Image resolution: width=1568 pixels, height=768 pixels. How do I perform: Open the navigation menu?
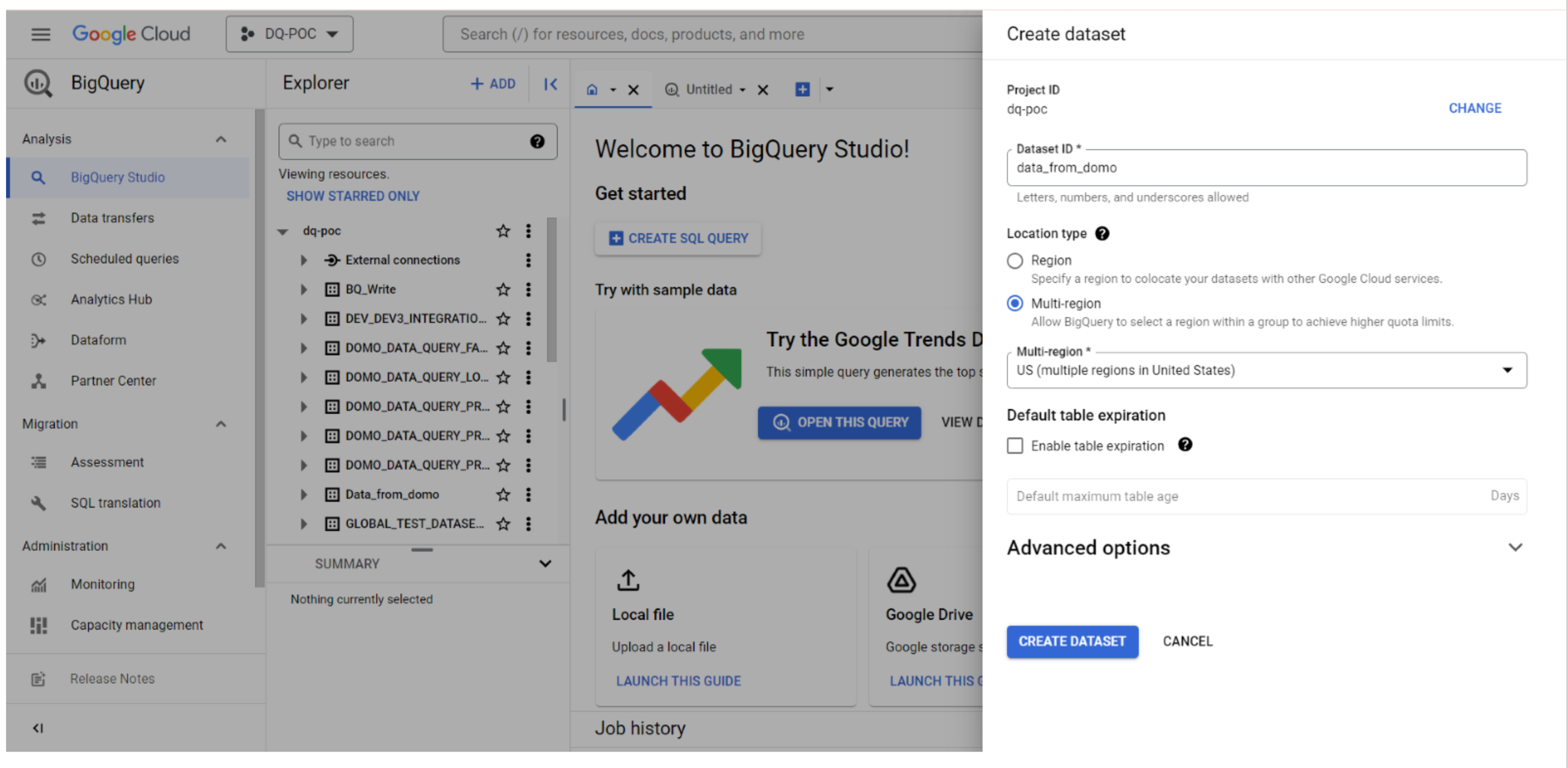pos(41,34)
